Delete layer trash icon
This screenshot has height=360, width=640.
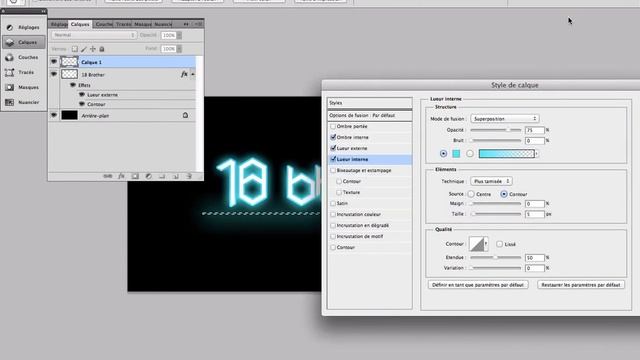189,176
